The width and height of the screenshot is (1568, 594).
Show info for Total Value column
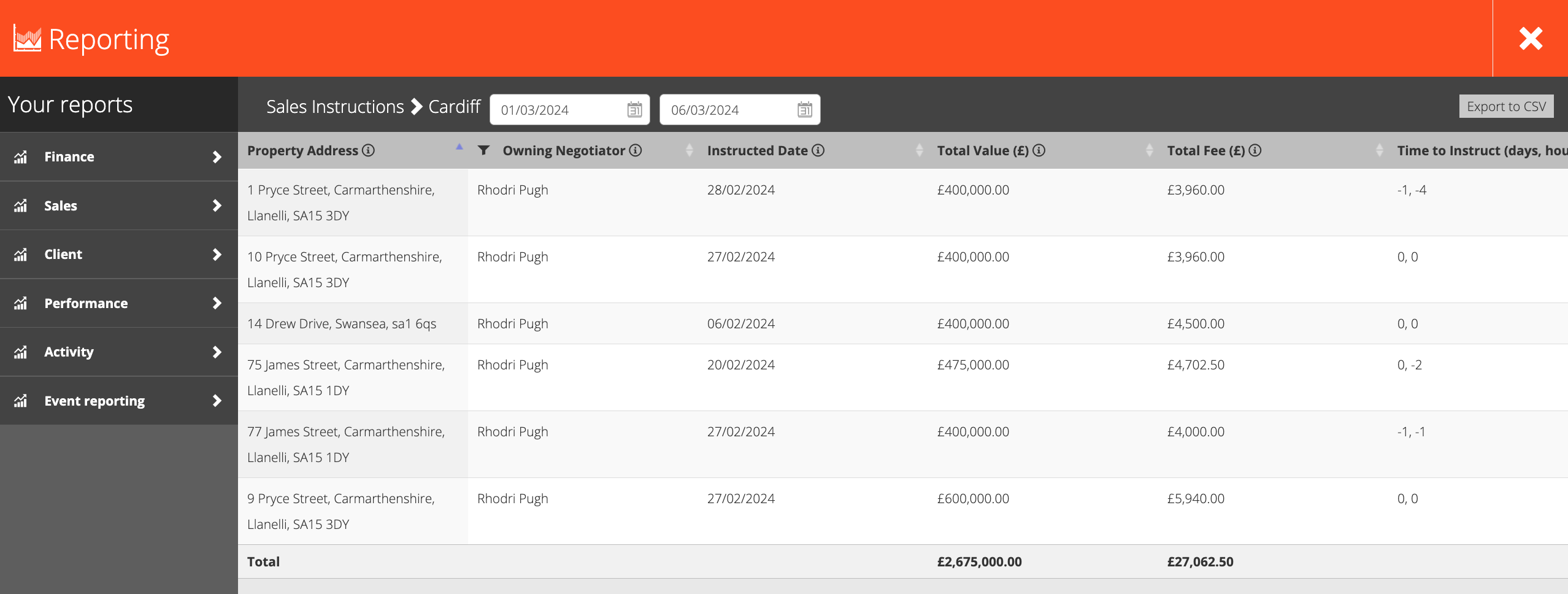click(x=1039, y=150)
